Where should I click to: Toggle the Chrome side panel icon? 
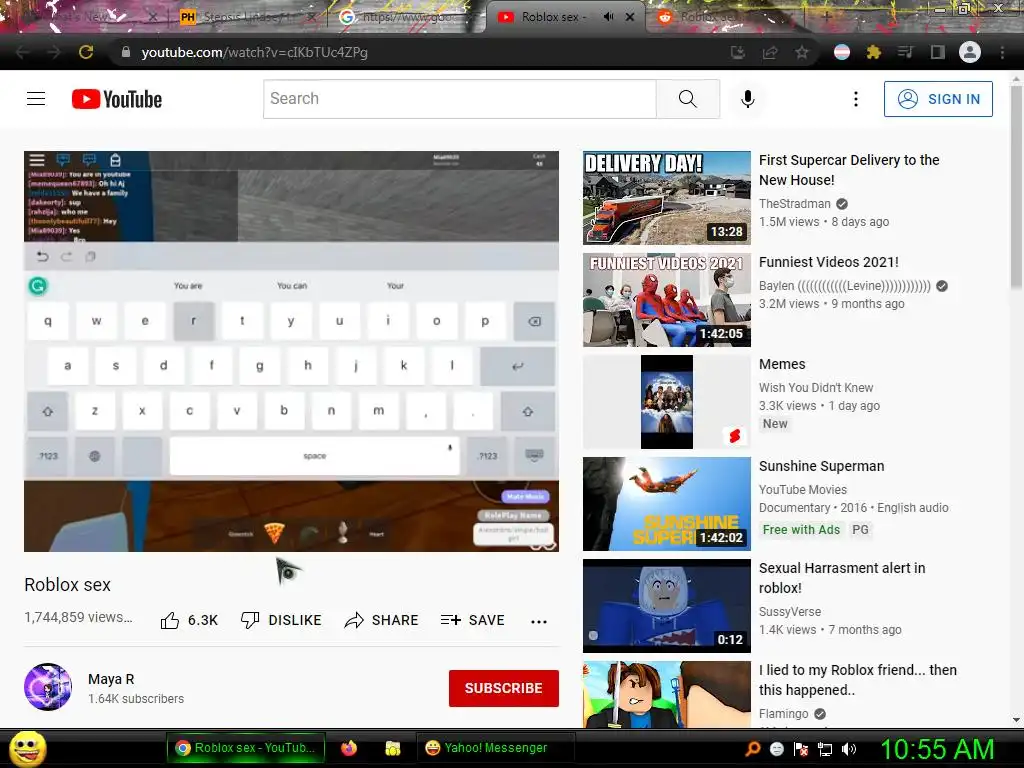937,52
